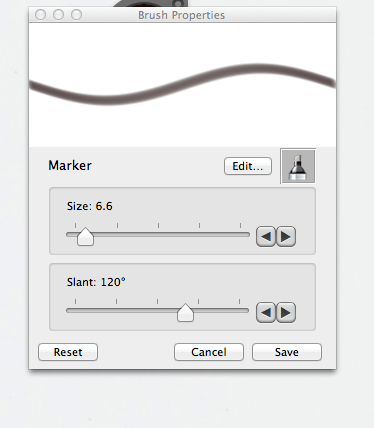Increase Slant with the right arrow
The image size is (374, 428).
coord(286,313)
